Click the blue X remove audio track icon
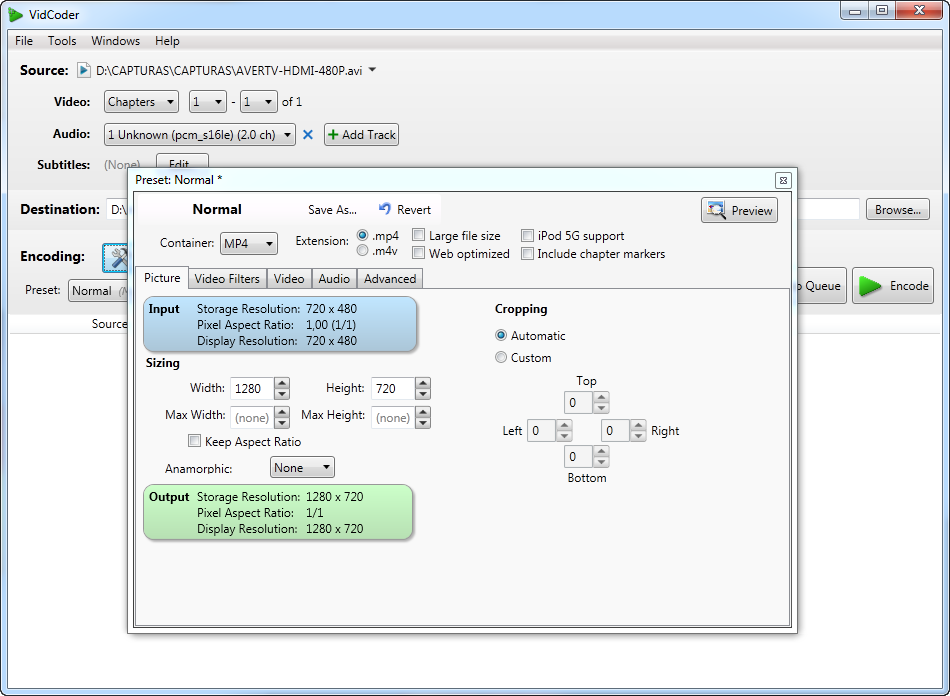The image size is (950, 696). 308,135
